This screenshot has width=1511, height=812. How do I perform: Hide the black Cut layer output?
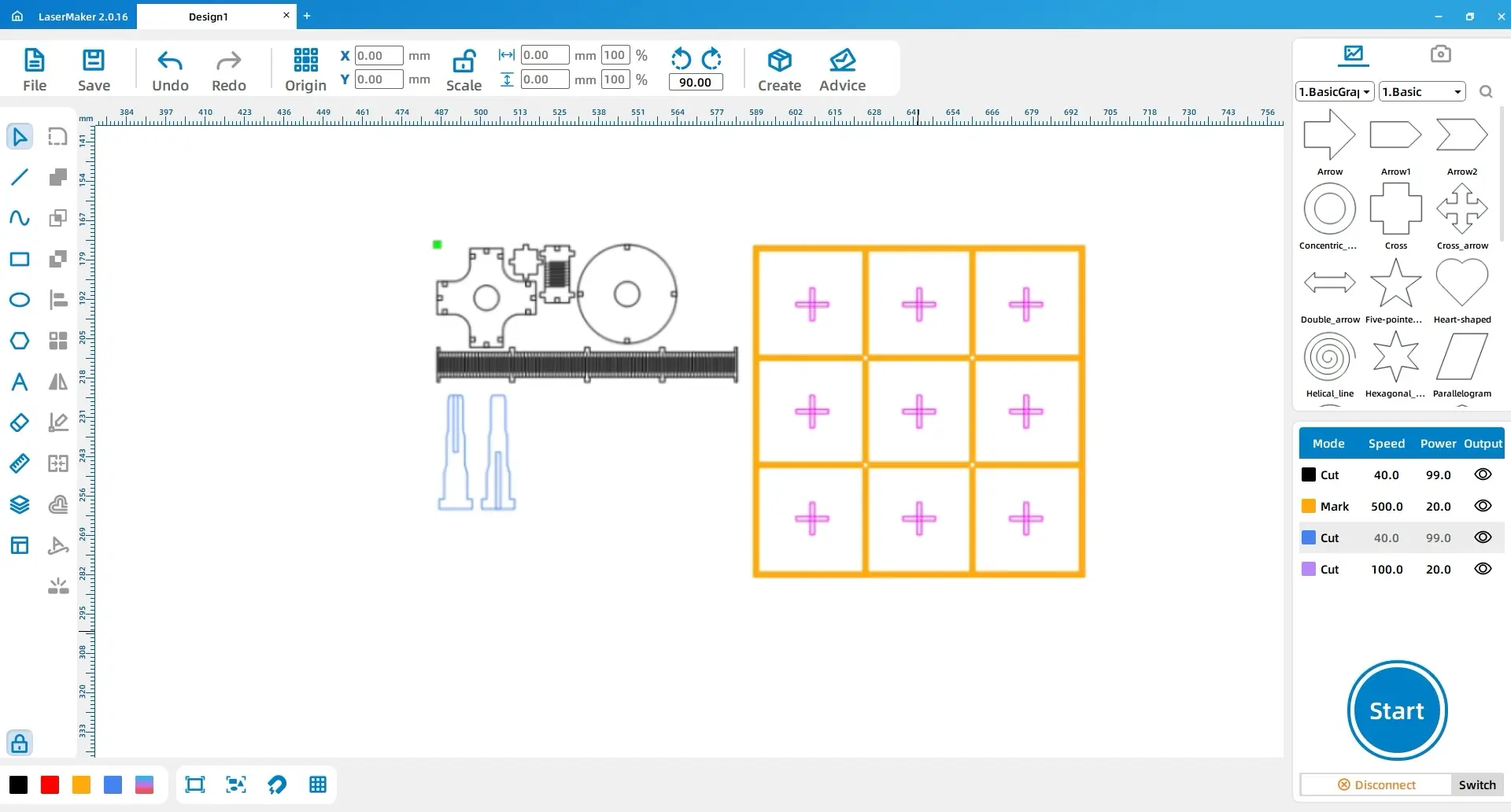pos(1483,474)
